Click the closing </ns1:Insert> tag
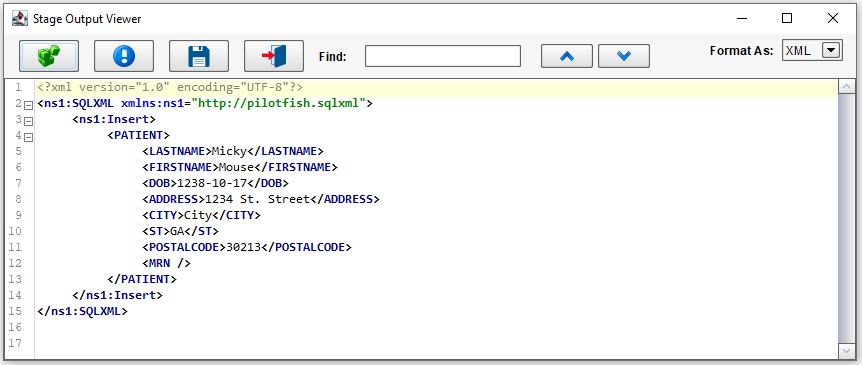862x365 pixels. click(117, 295)
